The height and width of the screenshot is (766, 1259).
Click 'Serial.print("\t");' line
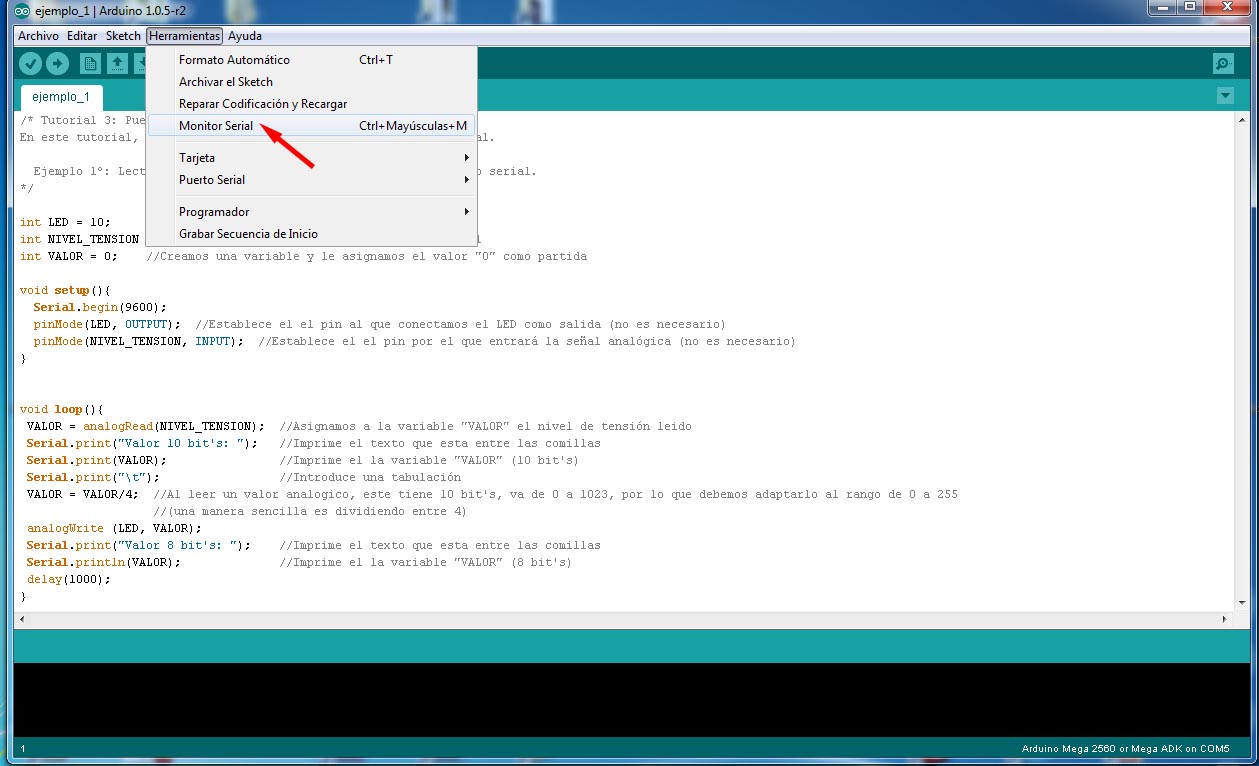[93, 477]
